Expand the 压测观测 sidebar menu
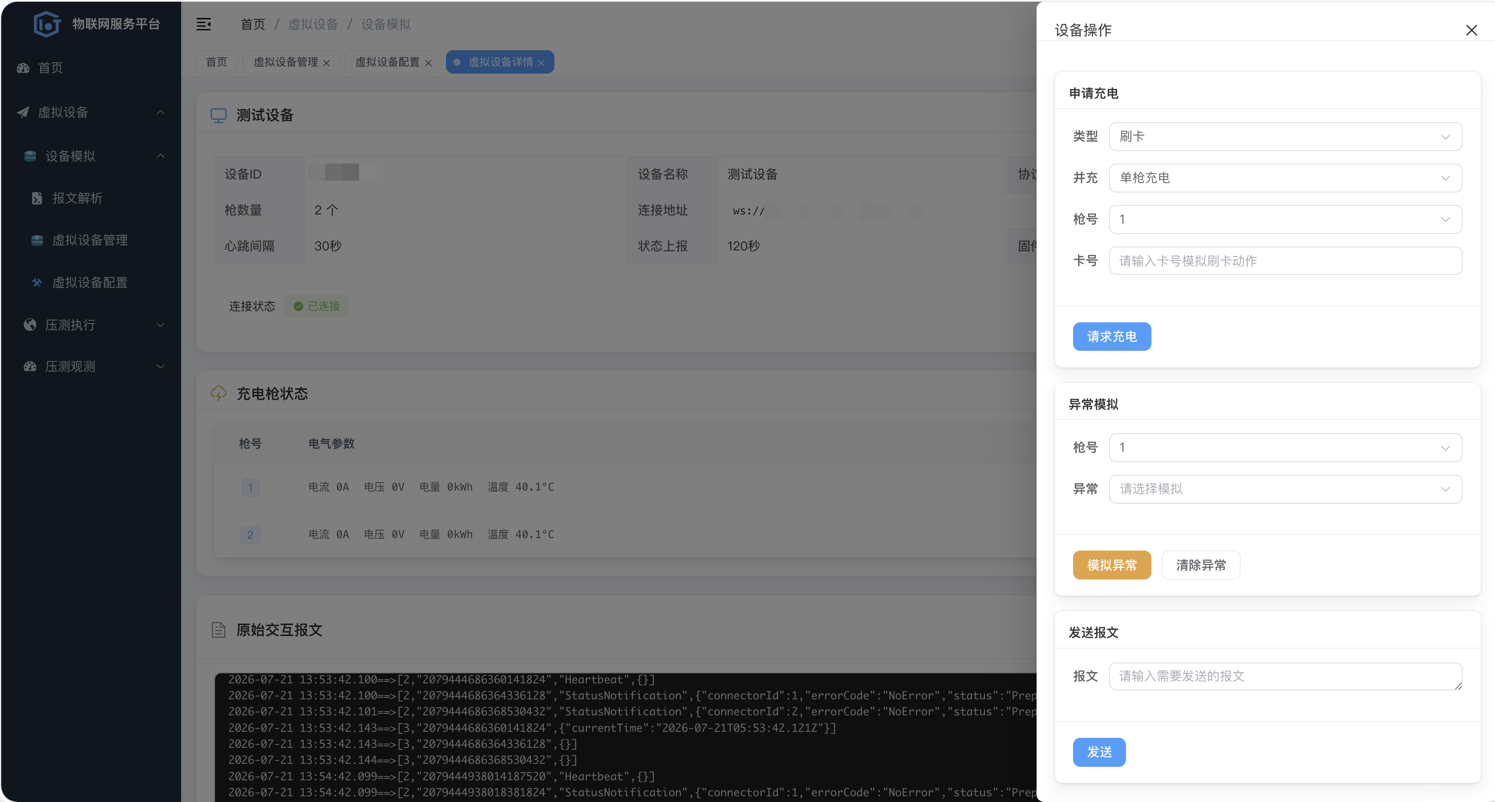This screenshot has height=802, width=1495. coord(91,367)
